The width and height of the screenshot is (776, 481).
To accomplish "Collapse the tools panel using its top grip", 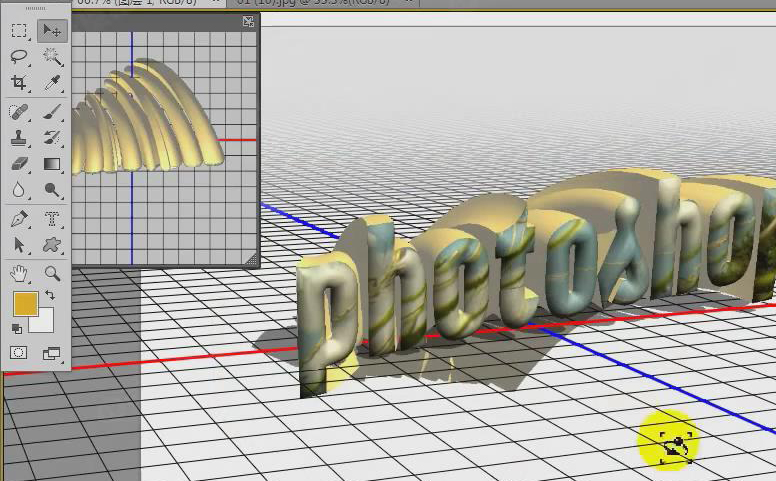I will (35, 8).
